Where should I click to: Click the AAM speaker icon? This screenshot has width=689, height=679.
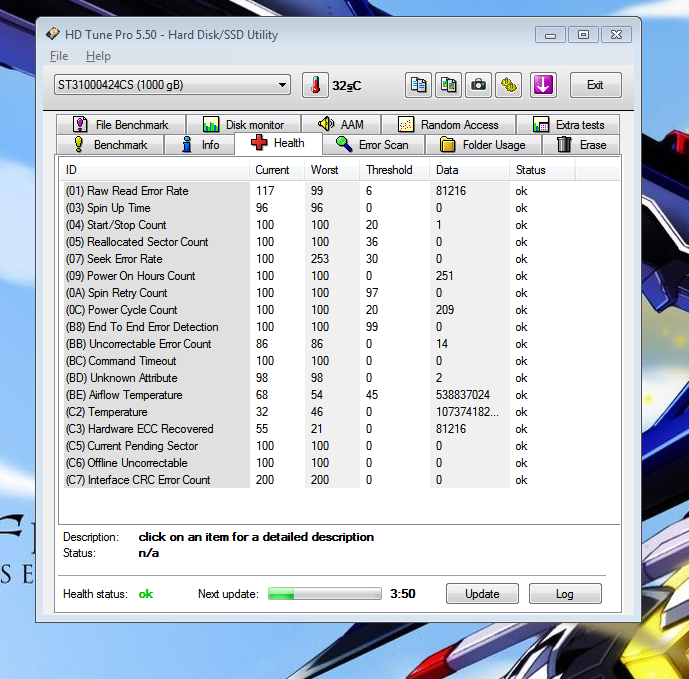click(326, 124)
